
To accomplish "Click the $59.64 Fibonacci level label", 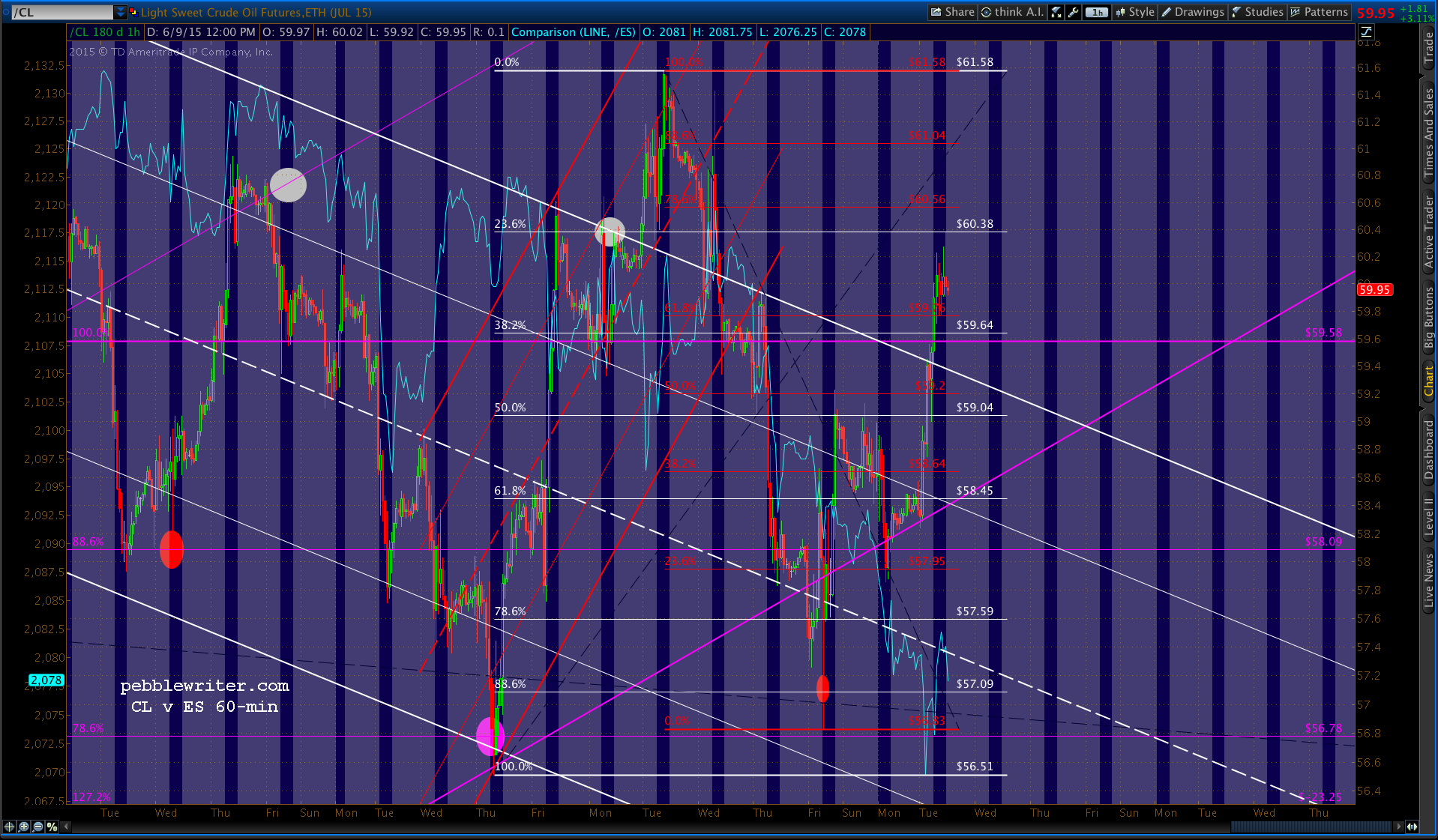I will click(975, 325).
